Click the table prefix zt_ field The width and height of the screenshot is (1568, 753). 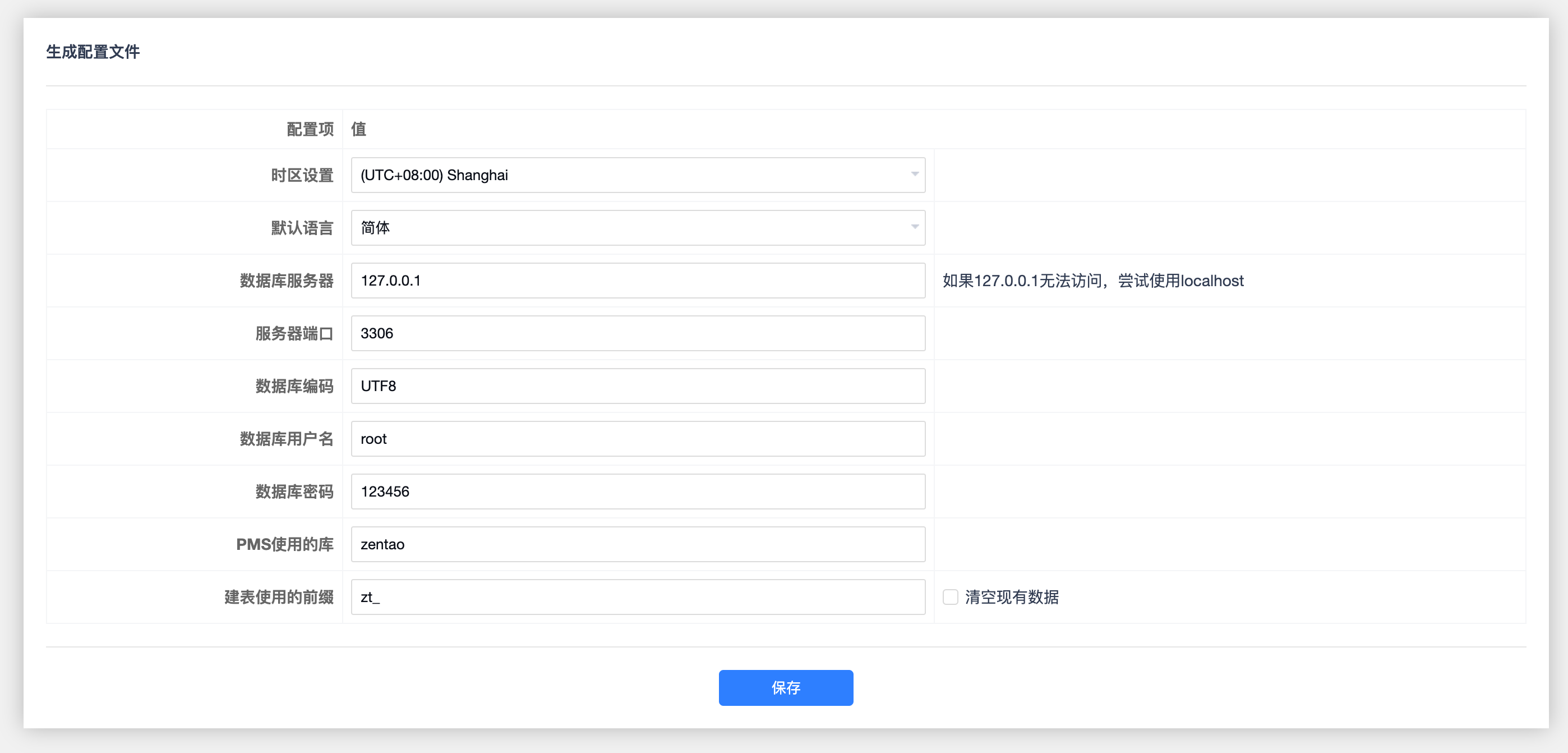click(638, 597)
